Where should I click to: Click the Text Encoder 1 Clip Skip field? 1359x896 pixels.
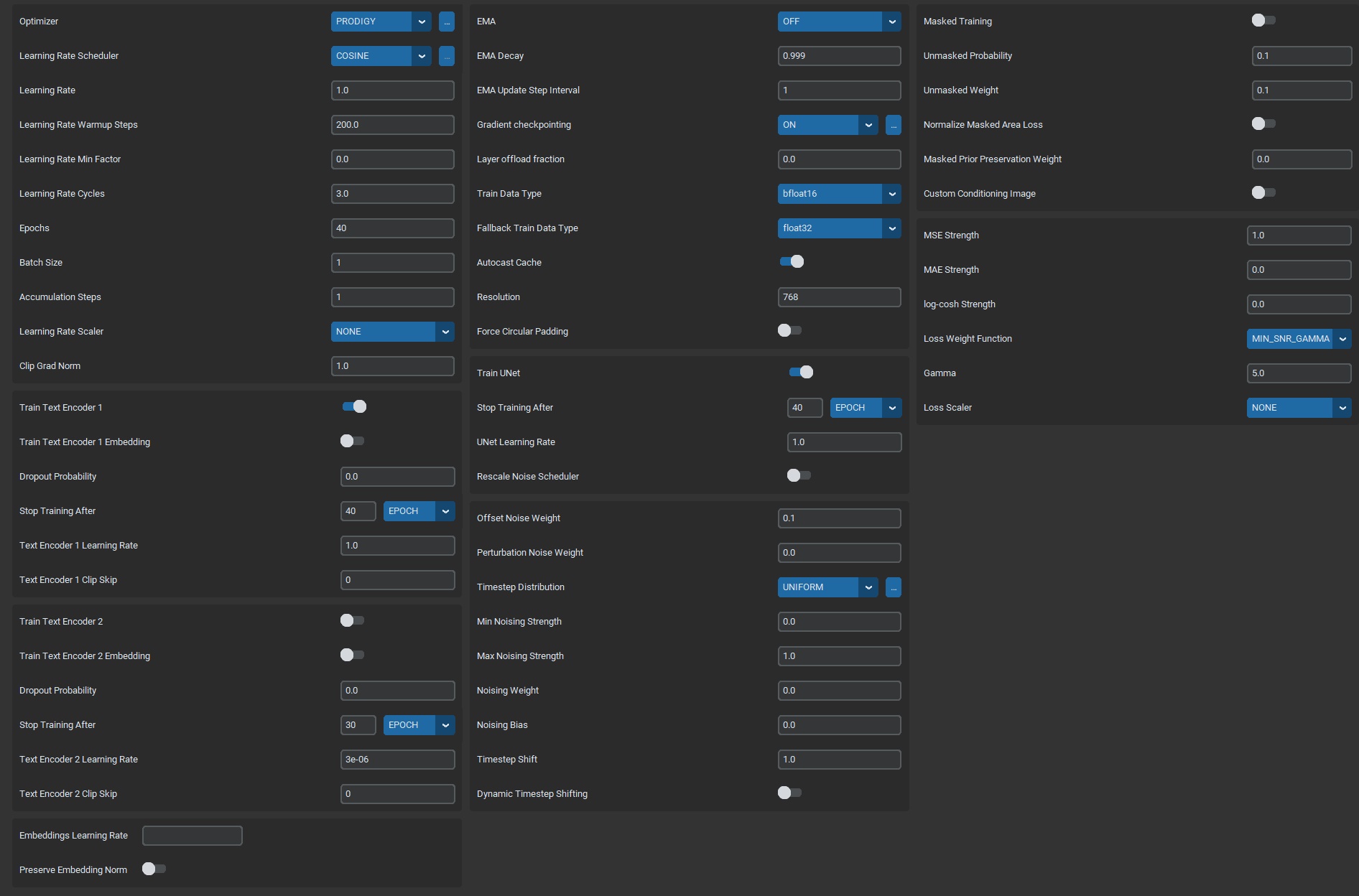pos(398,580)
